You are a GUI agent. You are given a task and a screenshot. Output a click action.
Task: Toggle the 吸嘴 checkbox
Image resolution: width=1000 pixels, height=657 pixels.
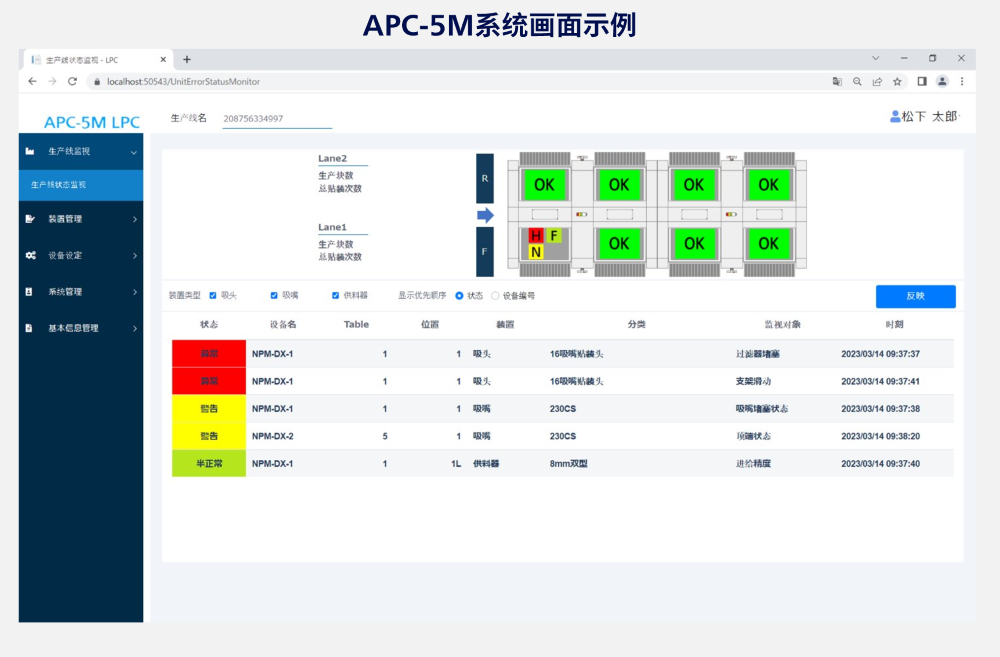(274, 295)
